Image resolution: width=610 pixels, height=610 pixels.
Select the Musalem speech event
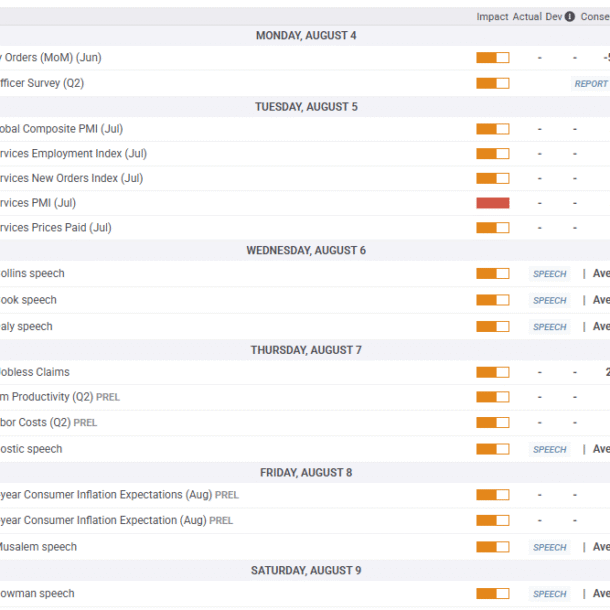tap(39, 547)
